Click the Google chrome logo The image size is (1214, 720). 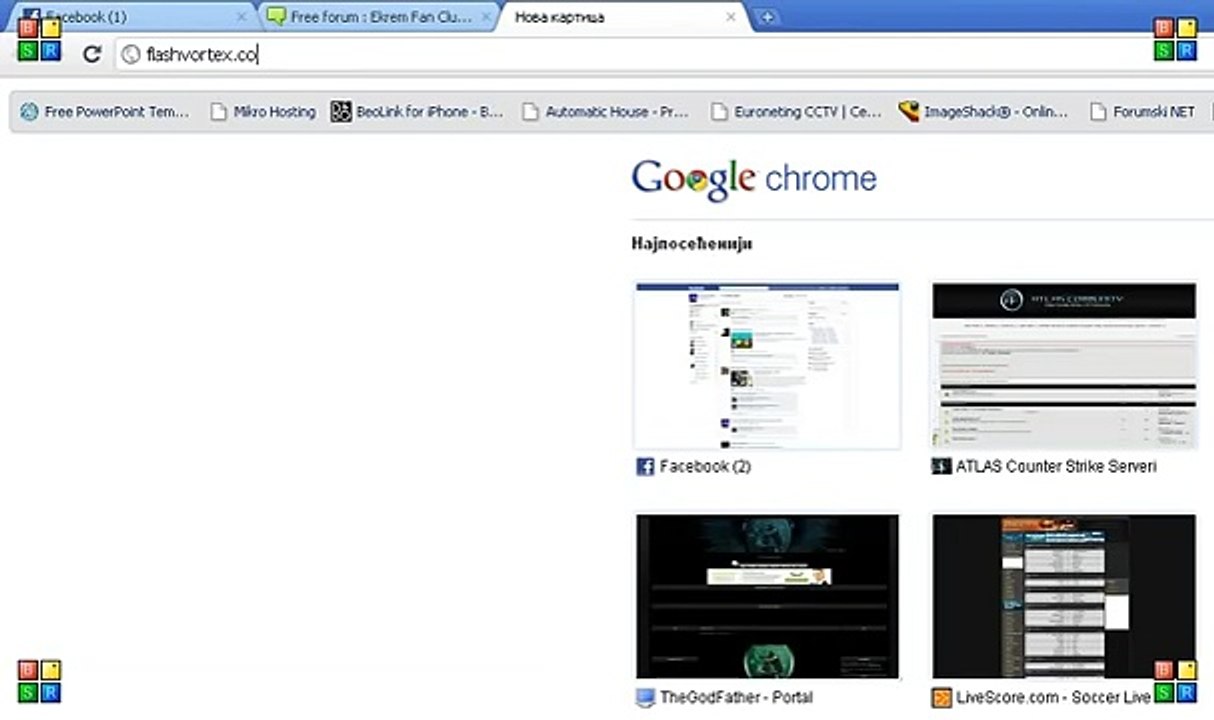tap(754, 180)
